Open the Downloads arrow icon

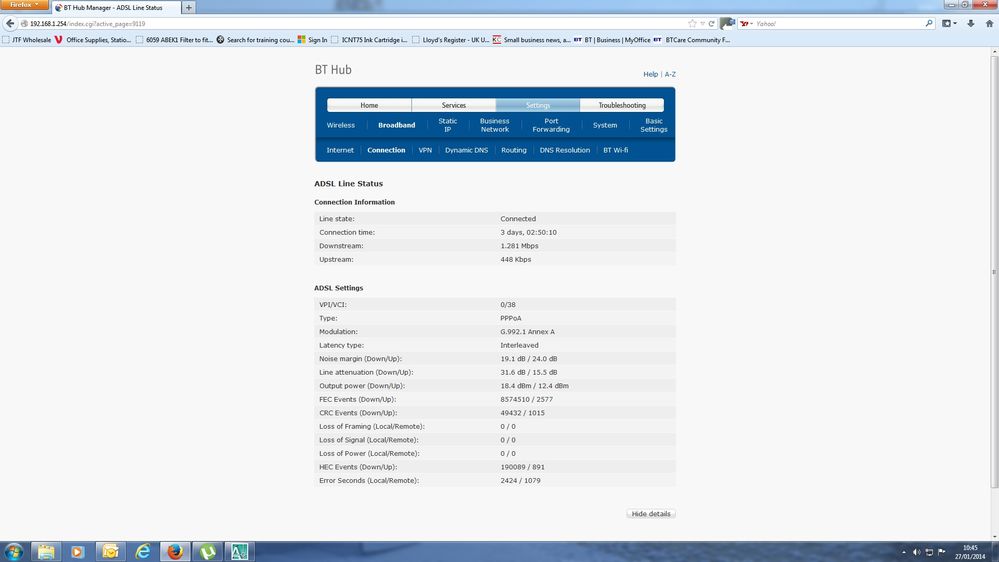[x=970, y=24]
